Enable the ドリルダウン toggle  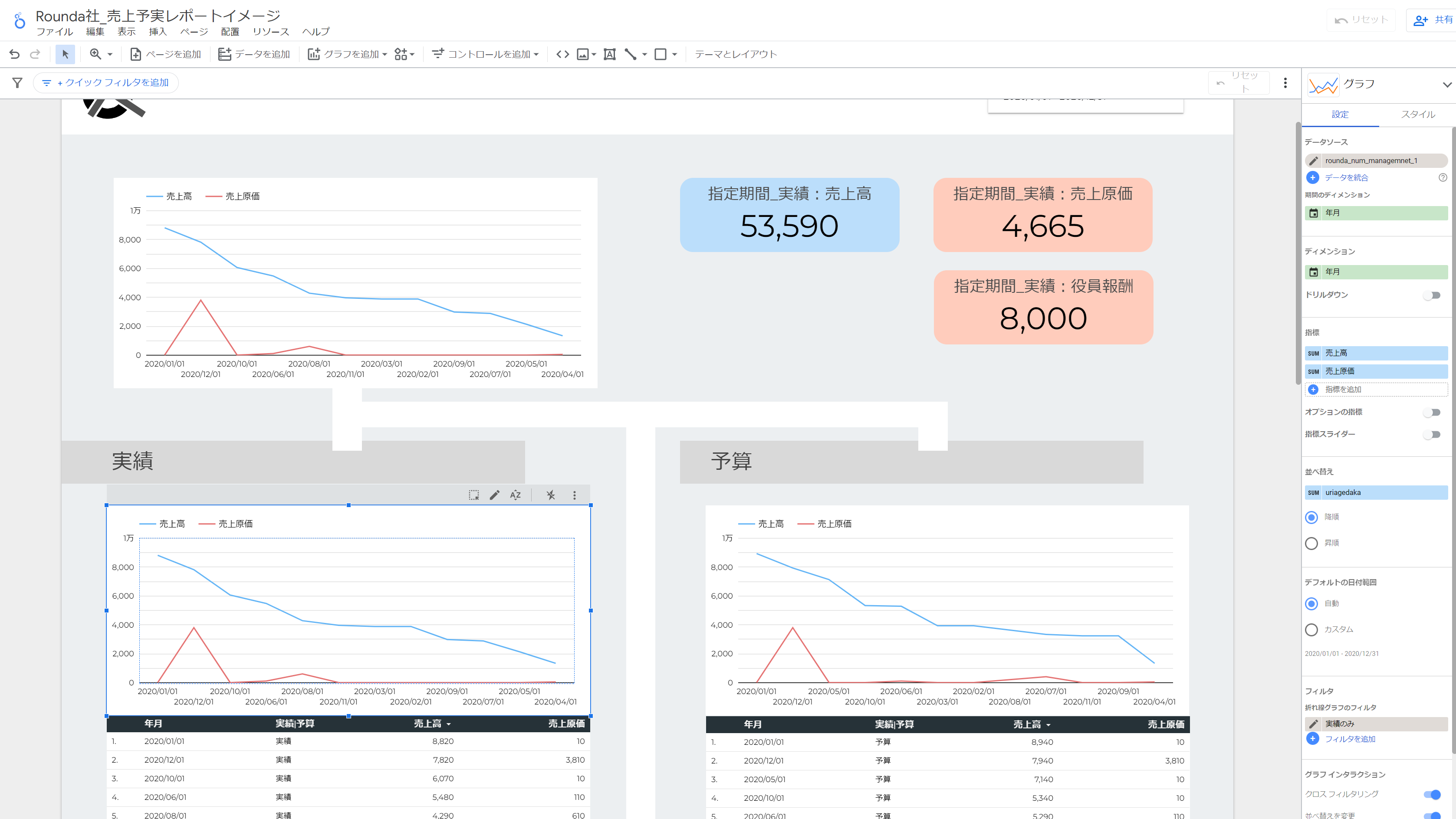pos(1432,295)
